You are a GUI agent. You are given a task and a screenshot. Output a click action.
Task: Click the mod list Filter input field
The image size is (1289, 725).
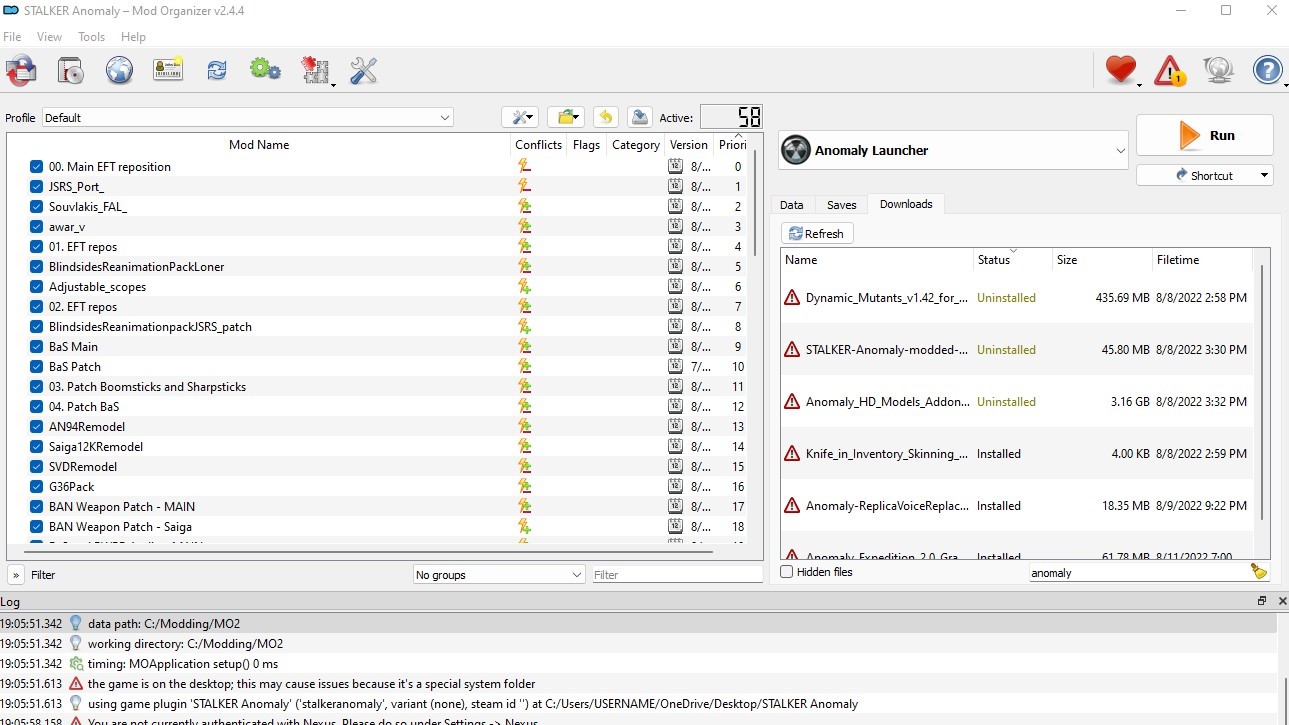click(x=676, y=575)
